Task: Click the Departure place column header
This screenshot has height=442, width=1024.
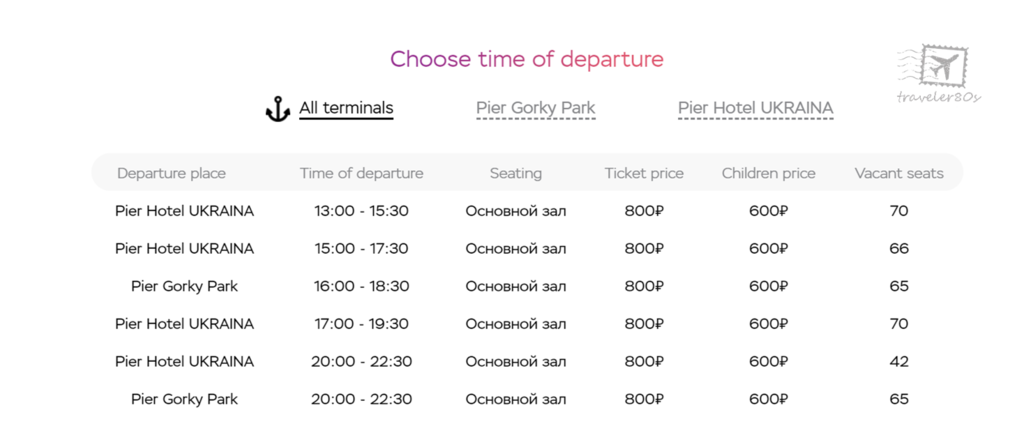Action: [x=171, y=173]
